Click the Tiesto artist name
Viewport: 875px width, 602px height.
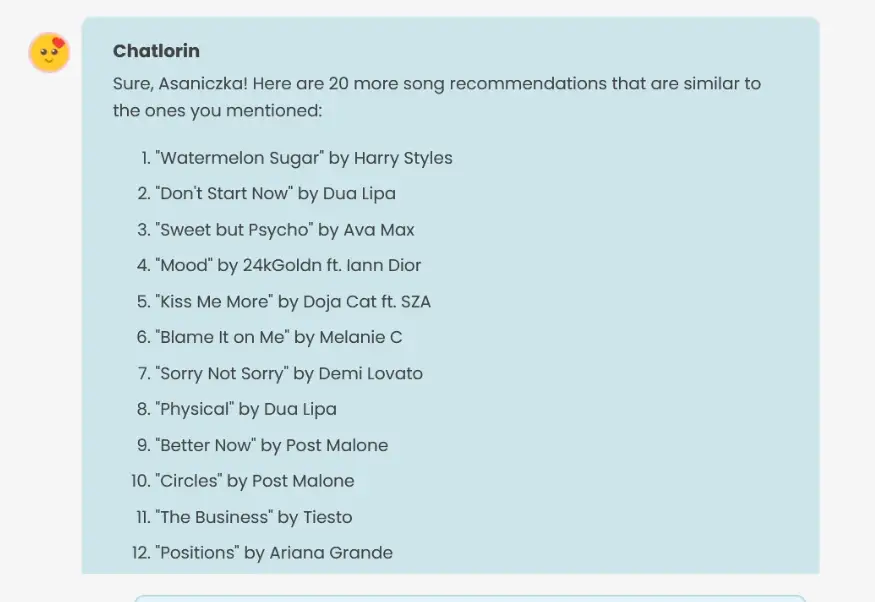pos(328,517)
